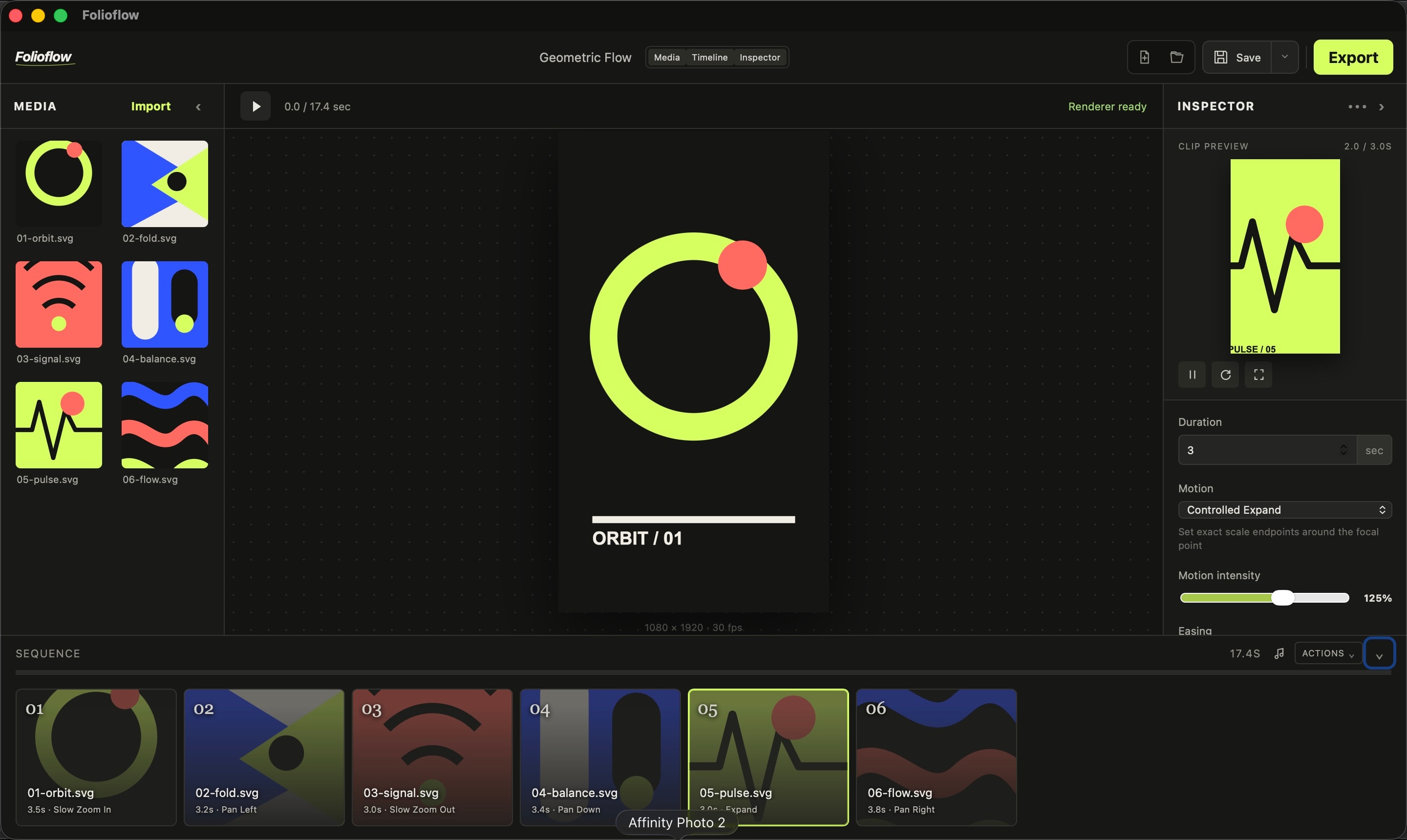Click the 2.0 / 3.0S clip preview time
Image resolution: width=1407 pixels, height=840 pixels.
[1367, 146]
